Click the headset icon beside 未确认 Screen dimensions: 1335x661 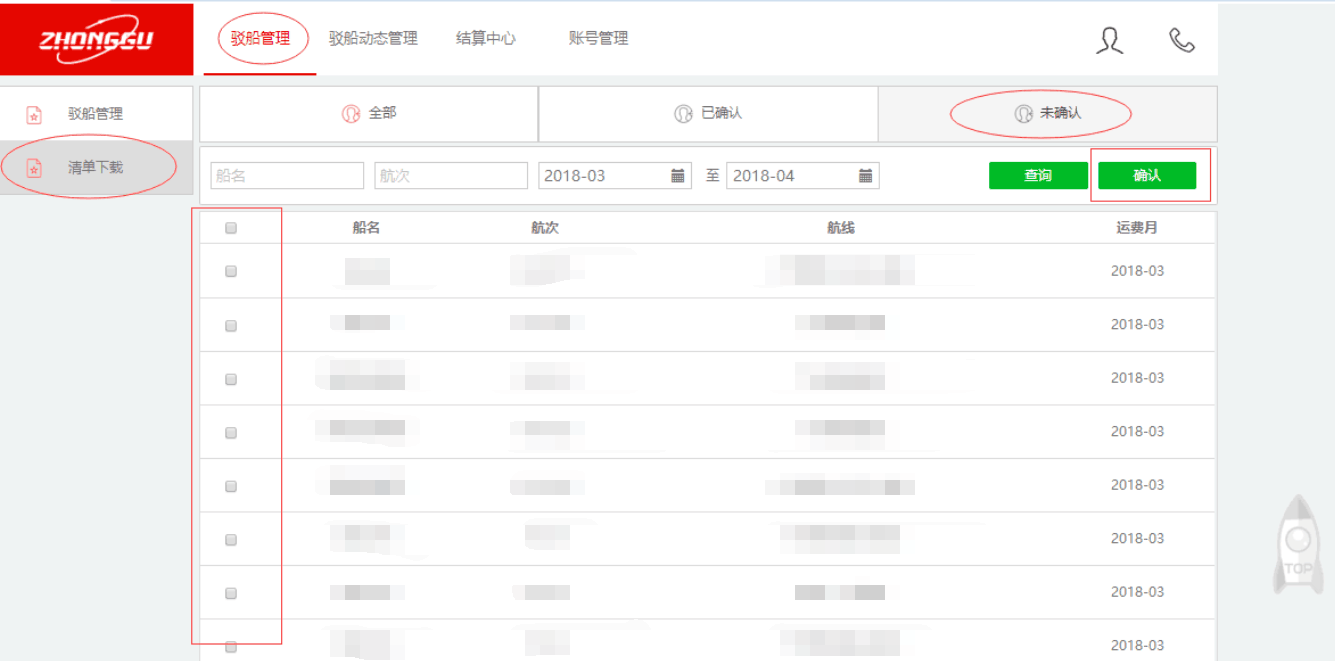pyautogui.click(x=1023, y=114)
